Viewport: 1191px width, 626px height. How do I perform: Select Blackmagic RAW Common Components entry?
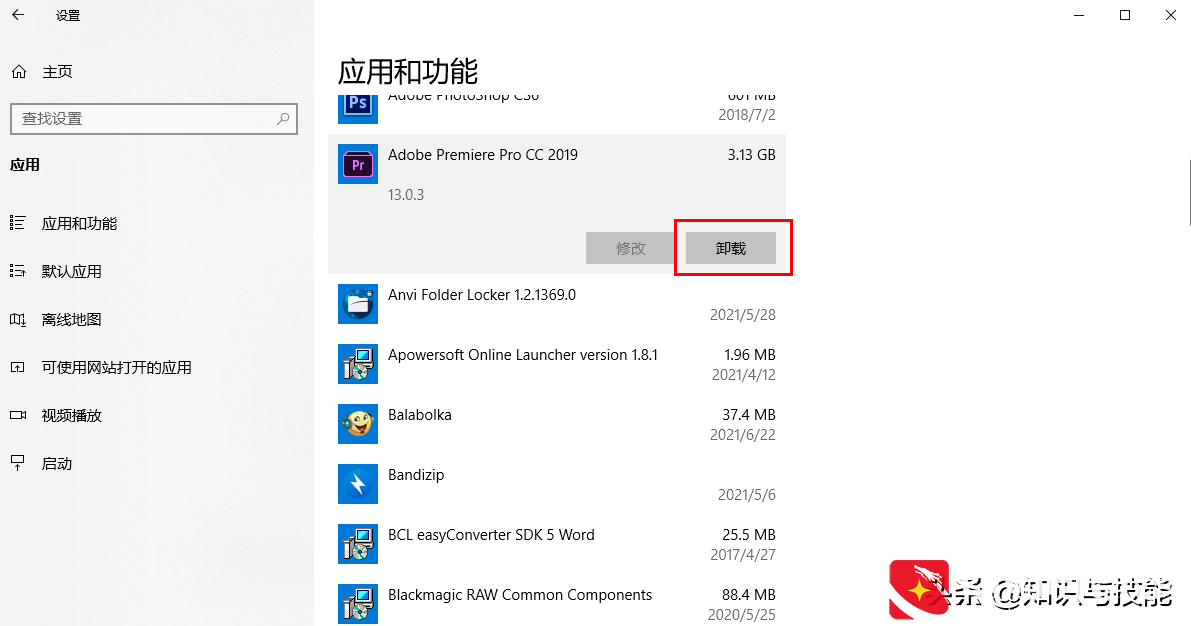point(557,602)
